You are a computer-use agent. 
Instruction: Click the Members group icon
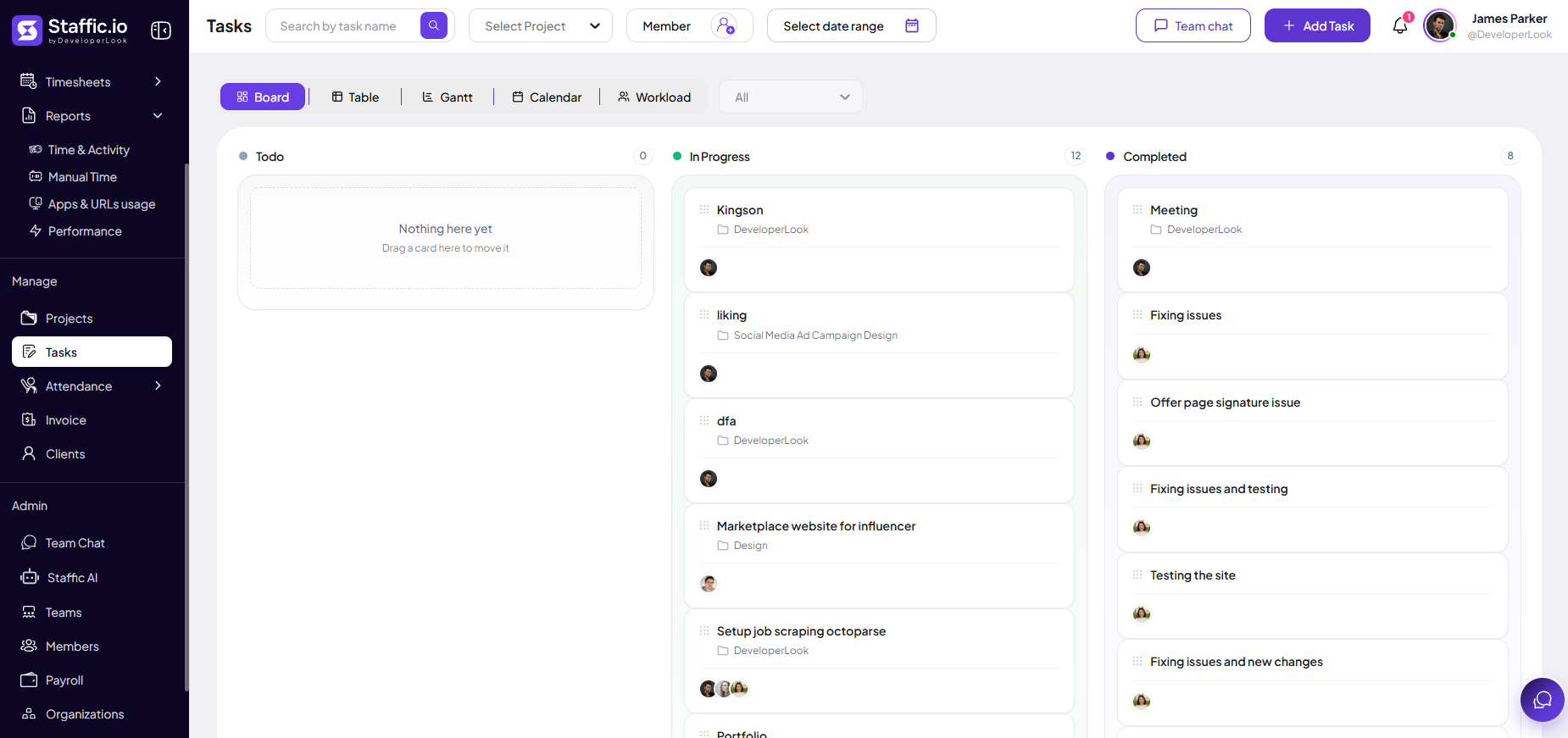tap(29, 646)
